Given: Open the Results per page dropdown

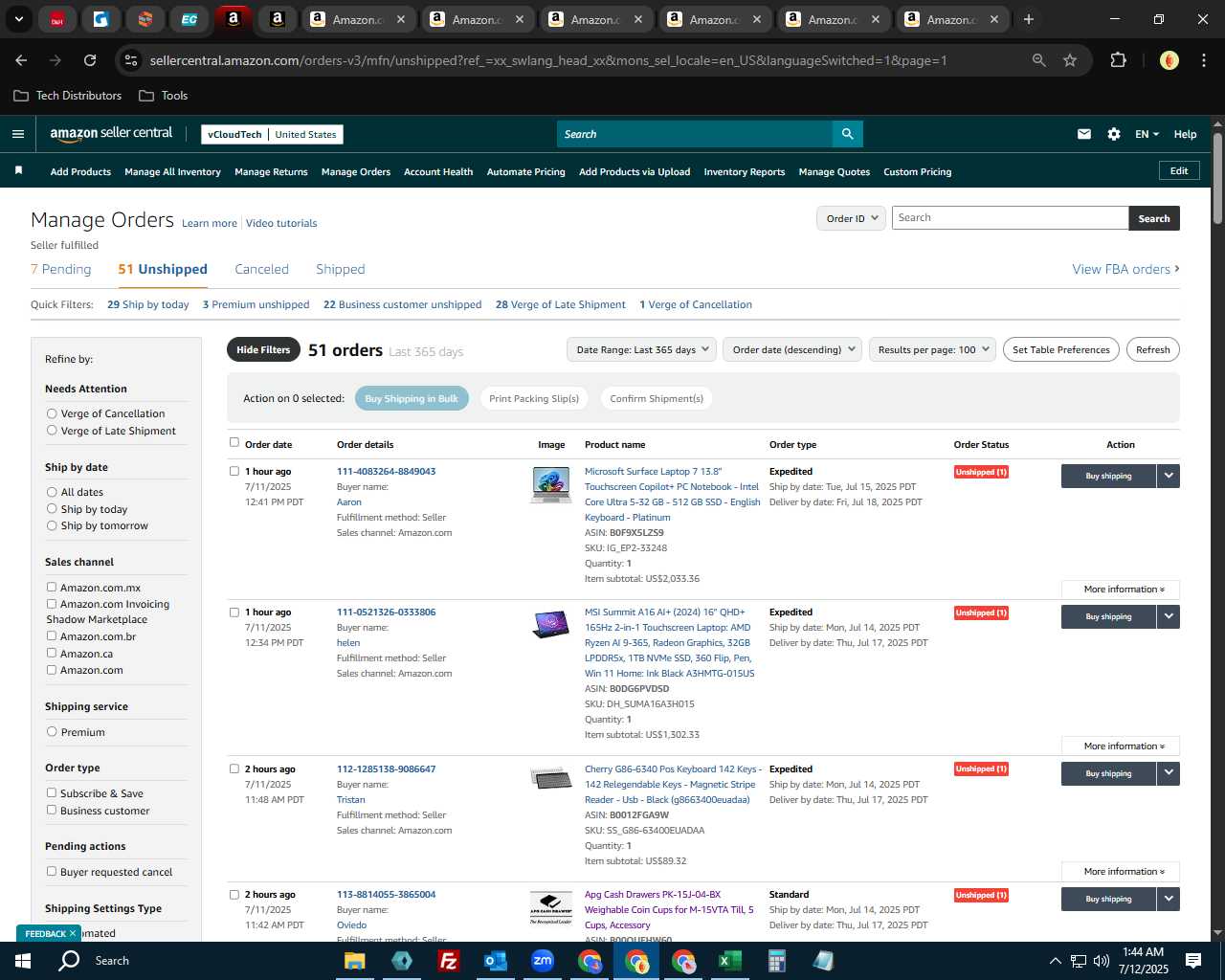Looking at the screenshot, I should point(932,349).
